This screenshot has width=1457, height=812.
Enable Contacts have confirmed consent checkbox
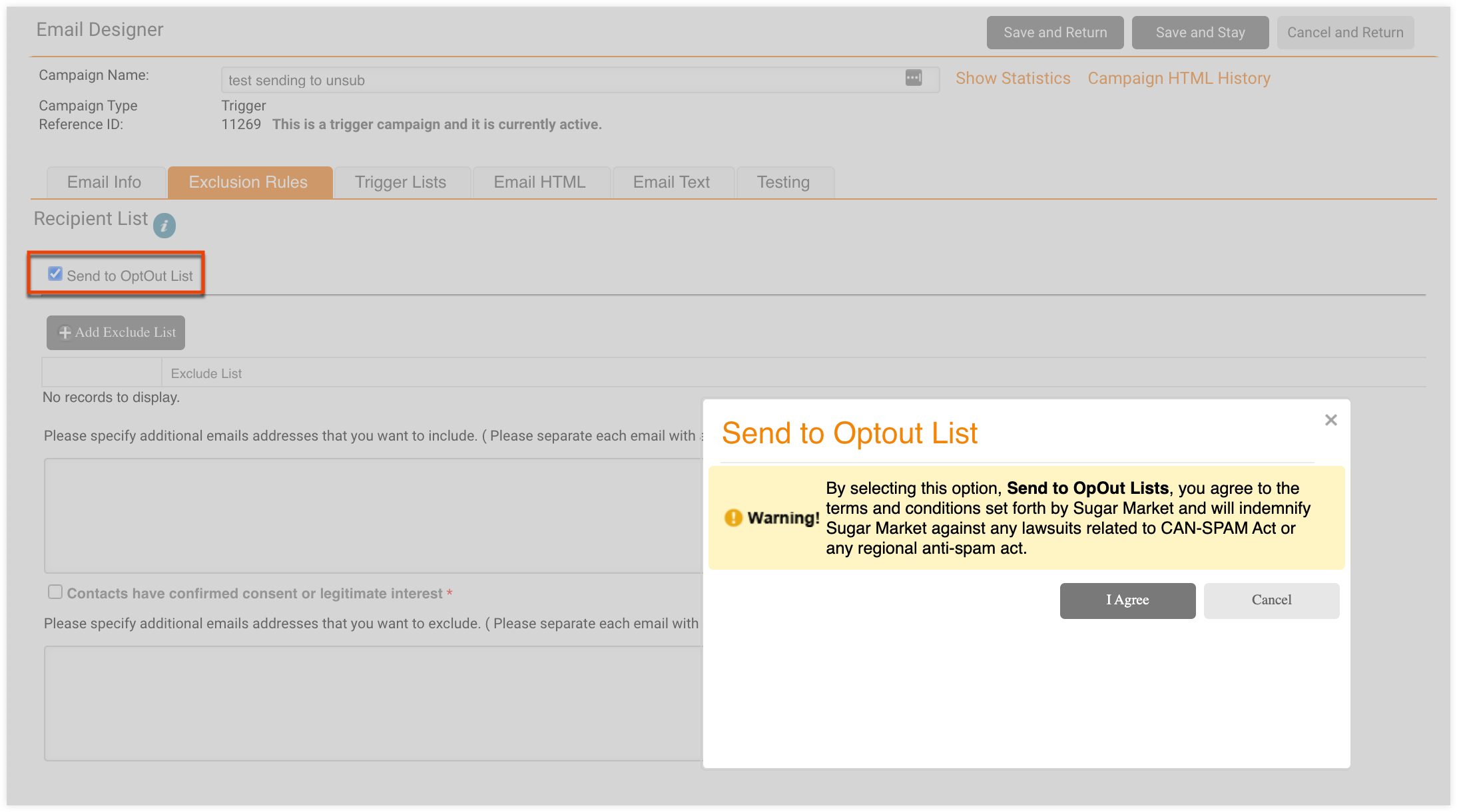[x=55, y=592]
